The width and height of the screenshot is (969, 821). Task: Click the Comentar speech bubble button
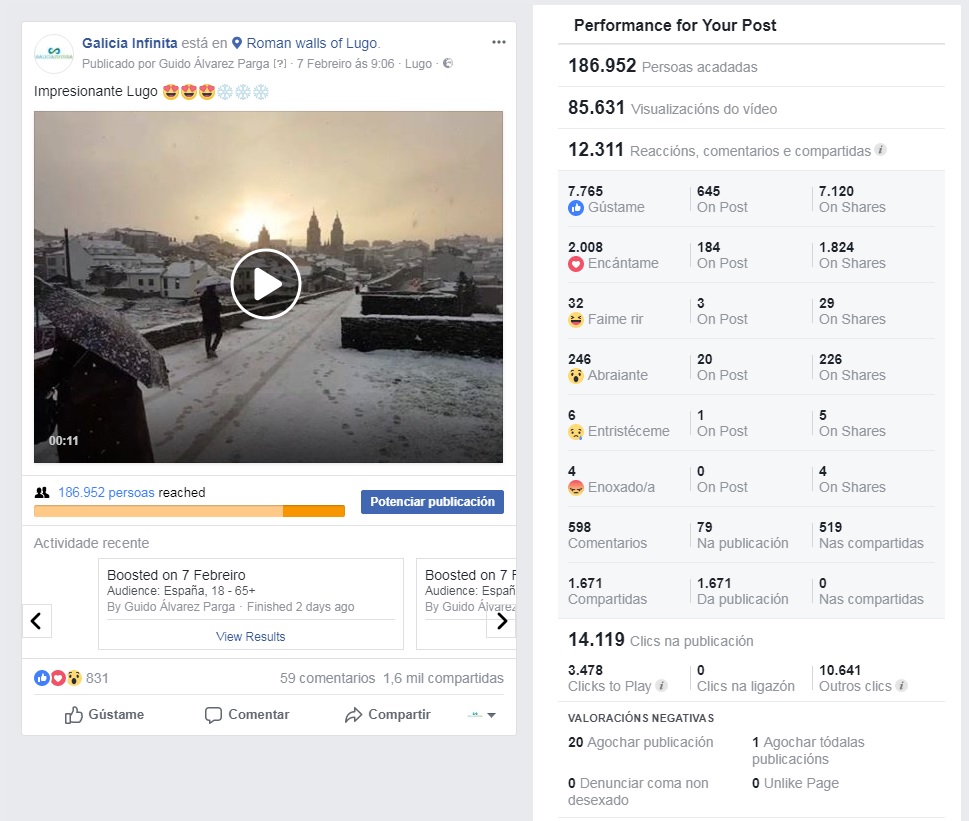point(247,715)
